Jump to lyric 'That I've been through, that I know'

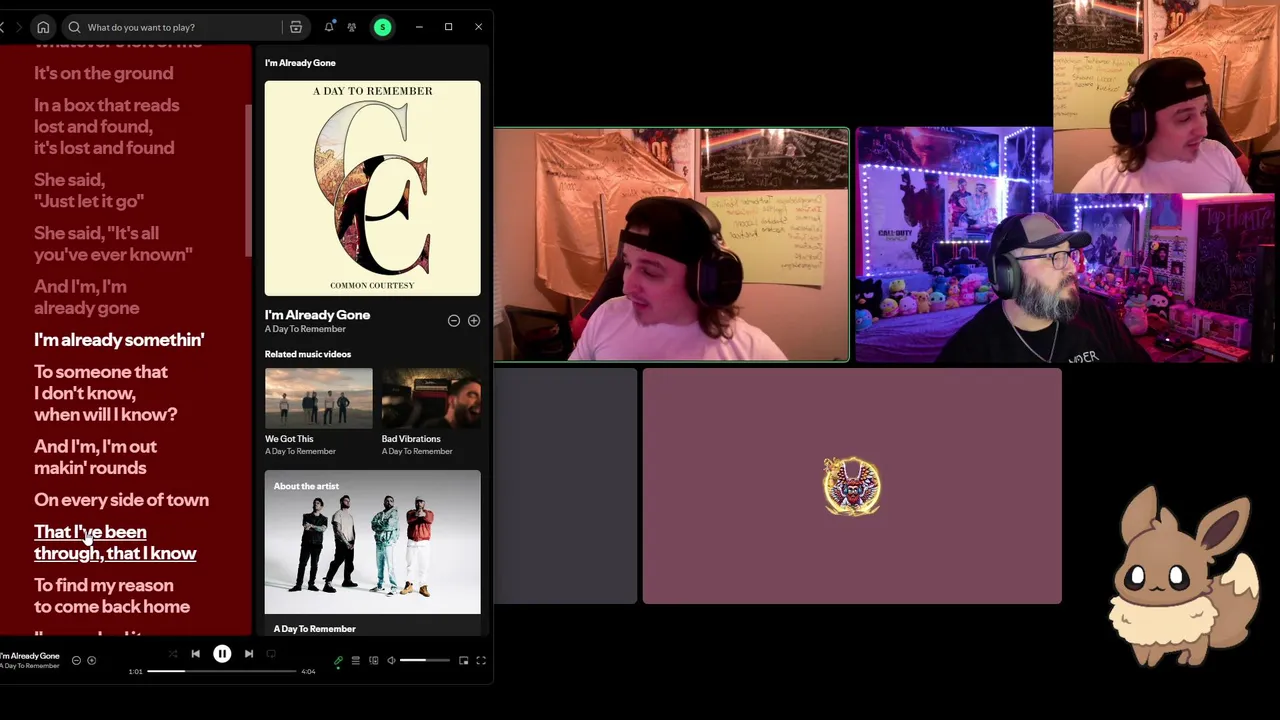coord(115,542)
